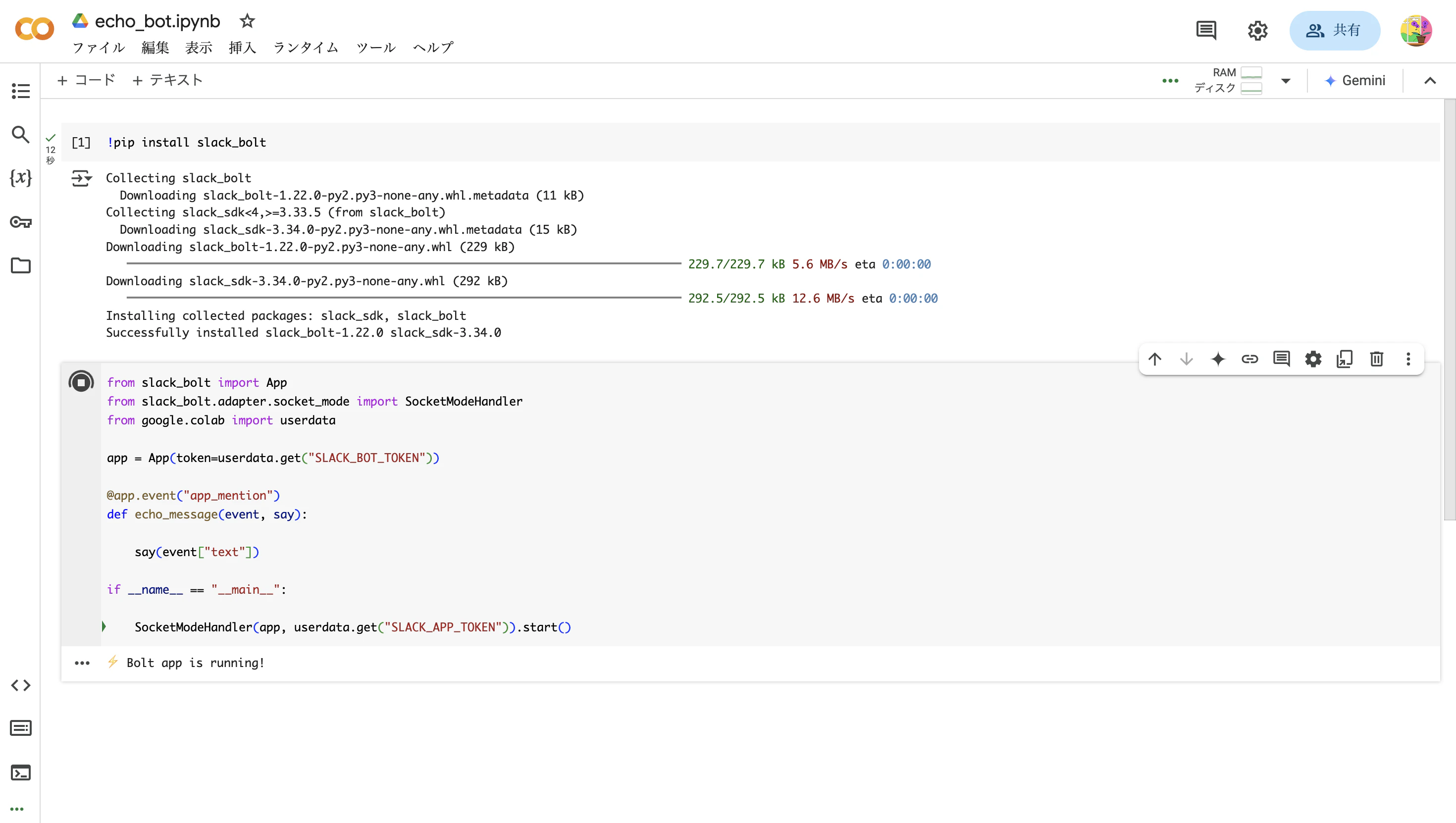Screen dimensions: 1456x823
Task: Open Colab settings gear in the header
Action: tap(1257, 30)
